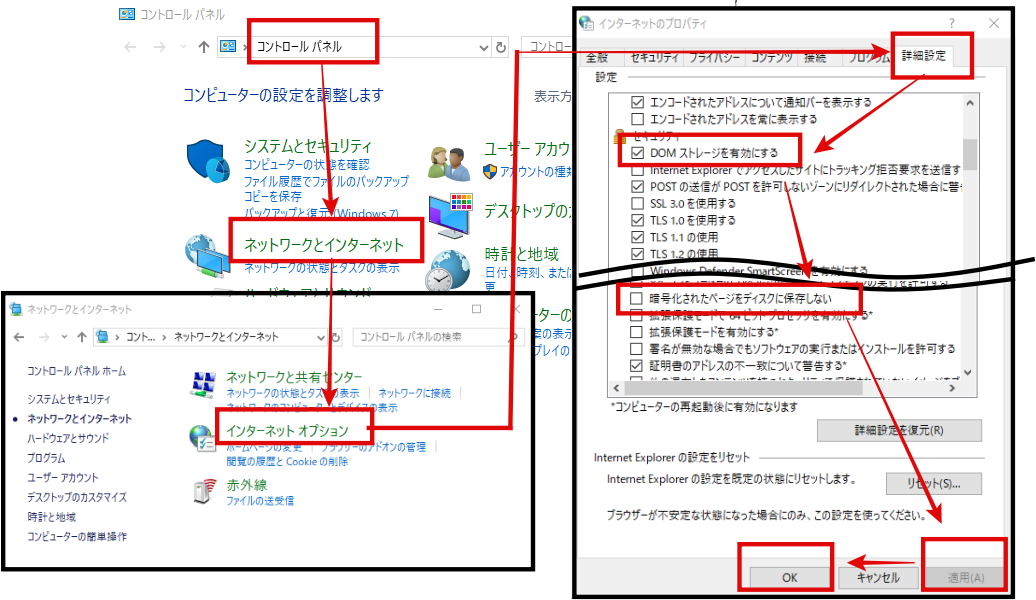The image size is (1036, 600).
Task: Enable 暗号化されたページをディスクに保存しない checkbox
Action: 637,298
